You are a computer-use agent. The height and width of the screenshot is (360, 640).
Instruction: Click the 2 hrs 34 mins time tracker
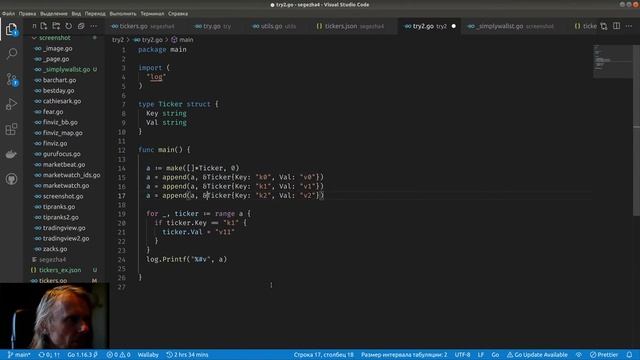(x=187, y=355)
